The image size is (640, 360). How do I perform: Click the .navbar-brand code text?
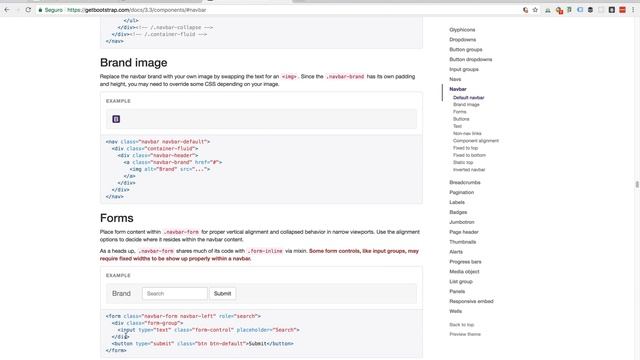[x=345, y=77]
